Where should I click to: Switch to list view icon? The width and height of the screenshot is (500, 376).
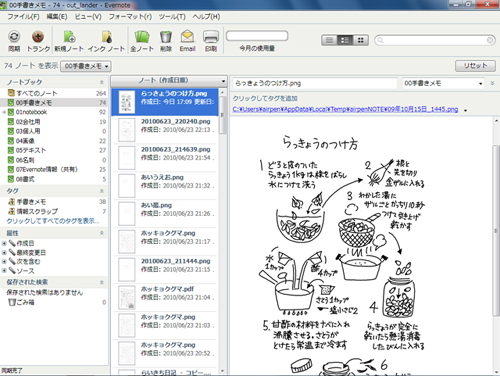[329, 40]
